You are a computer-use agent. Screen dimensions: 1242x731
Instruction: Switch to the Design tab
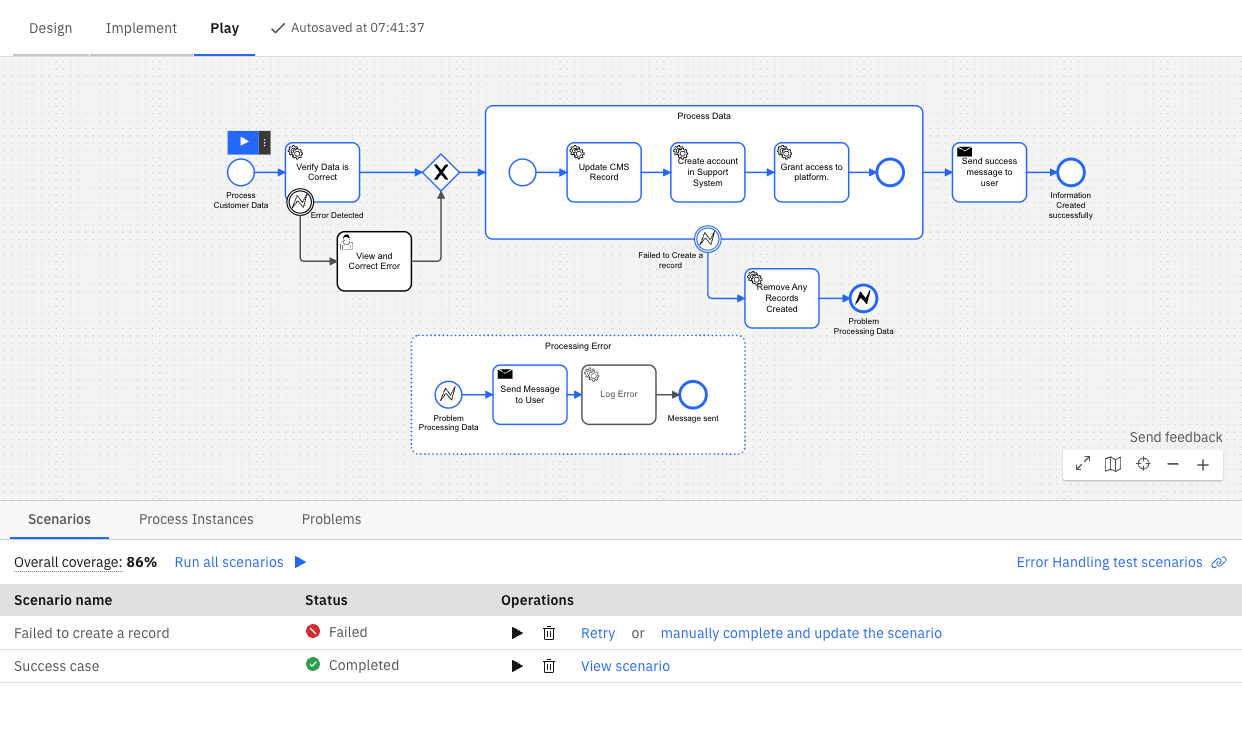(51, 28)
